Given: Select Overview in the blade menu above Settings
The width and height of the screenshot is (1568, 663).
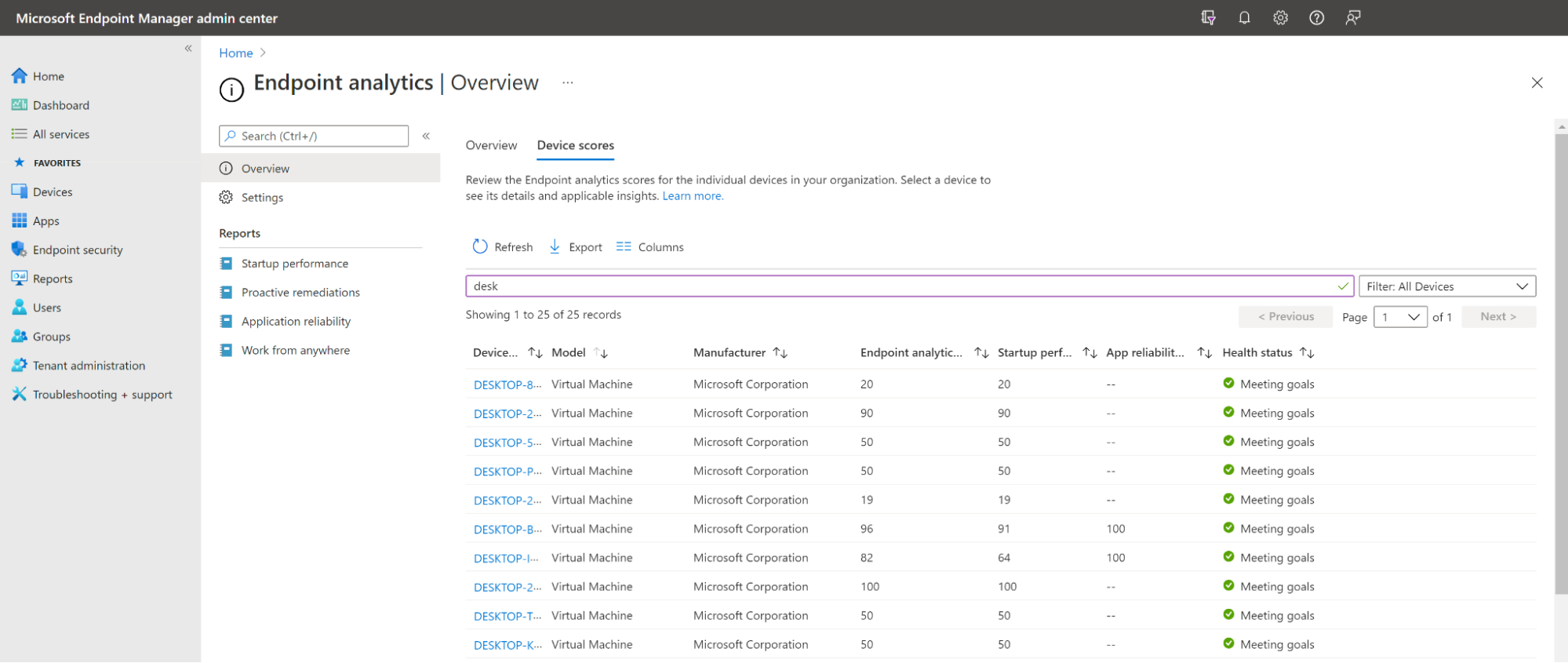Looking at the screenshot, I should [321, 169].
